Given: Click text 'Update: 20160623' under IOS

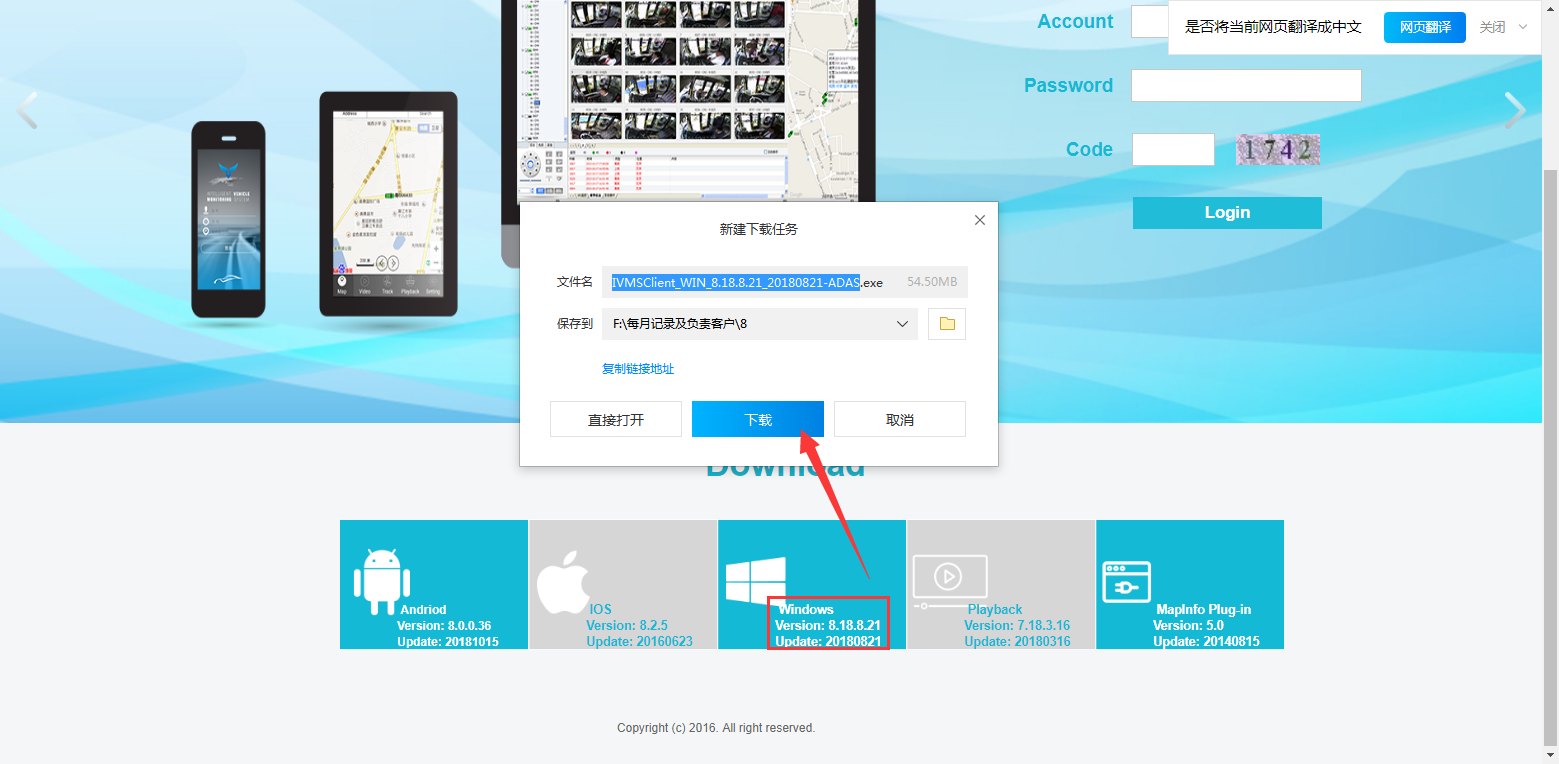Looking at the screenshot, I should (639, 641).
